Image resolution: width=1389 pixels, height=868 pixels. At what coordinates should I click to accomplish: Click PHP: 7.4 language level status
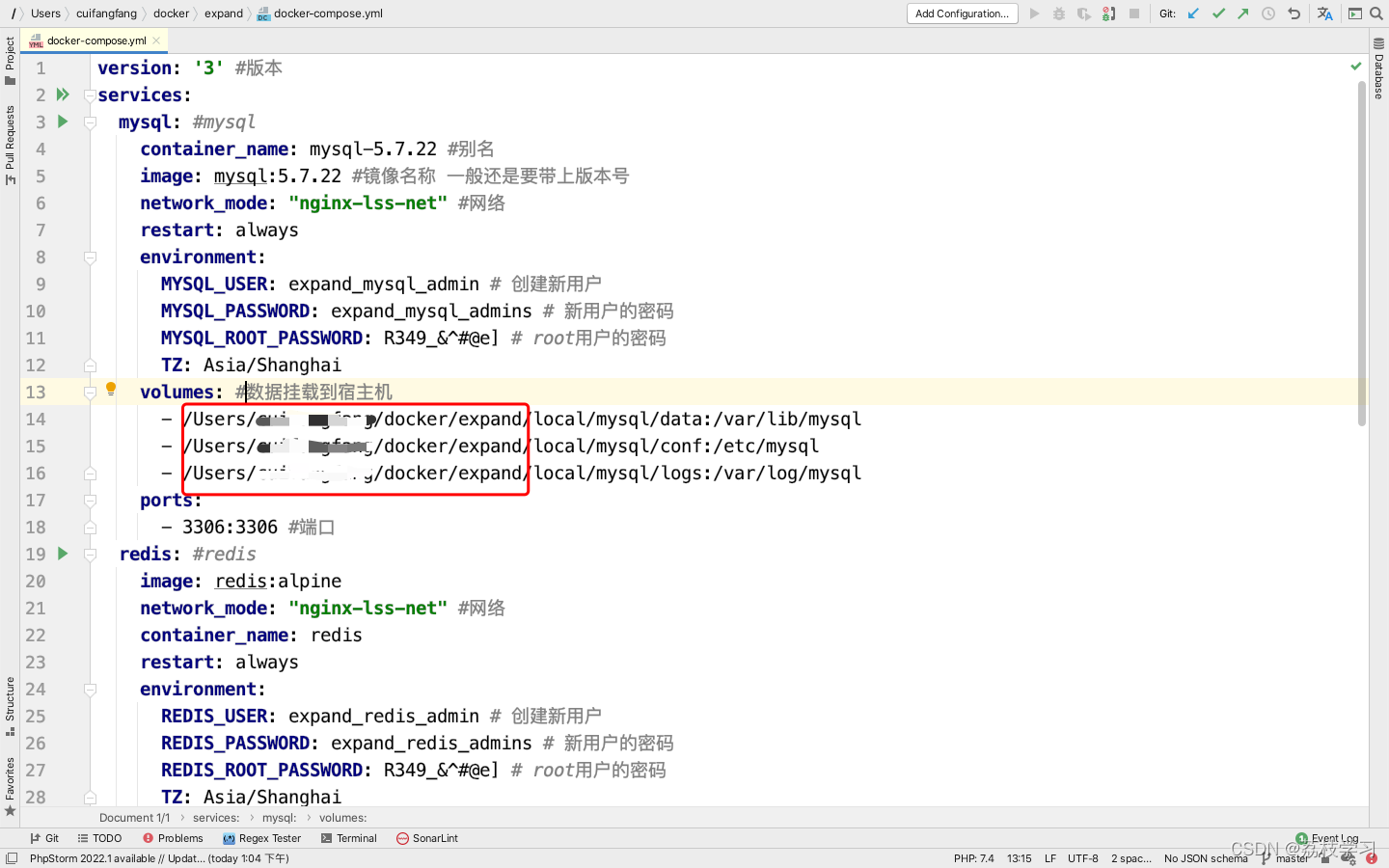tap(973, 858)
